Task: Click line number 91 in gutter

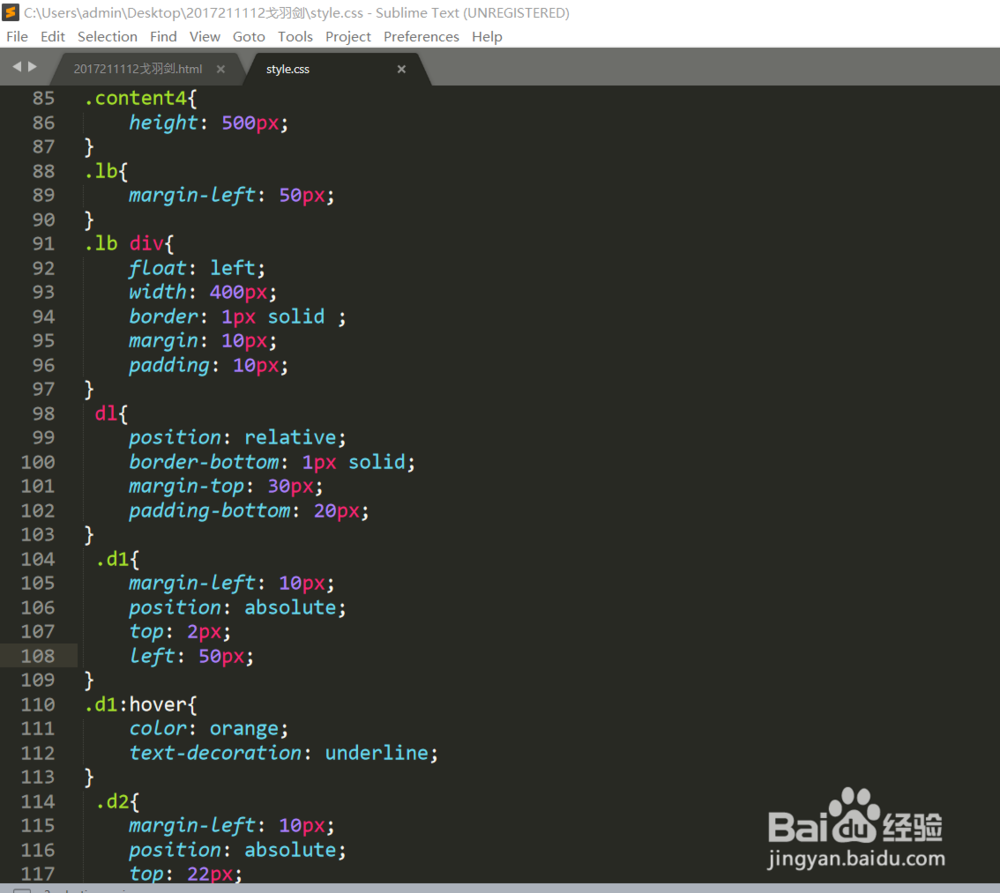Action: point(43,244)
